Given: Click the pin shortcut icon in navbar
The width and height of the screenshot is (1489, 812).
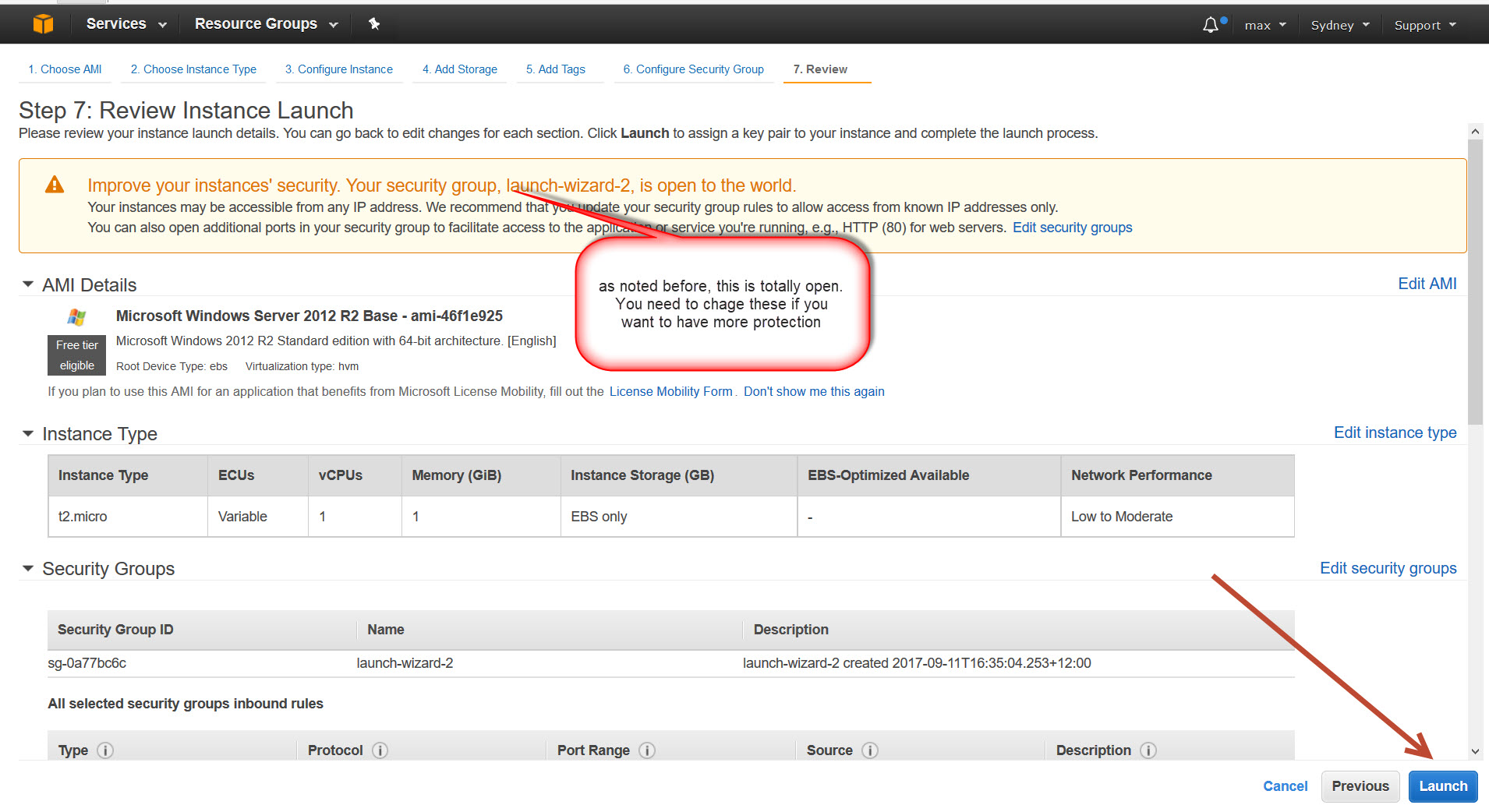Looking at the screenshot, I should [x=374, y=24].
